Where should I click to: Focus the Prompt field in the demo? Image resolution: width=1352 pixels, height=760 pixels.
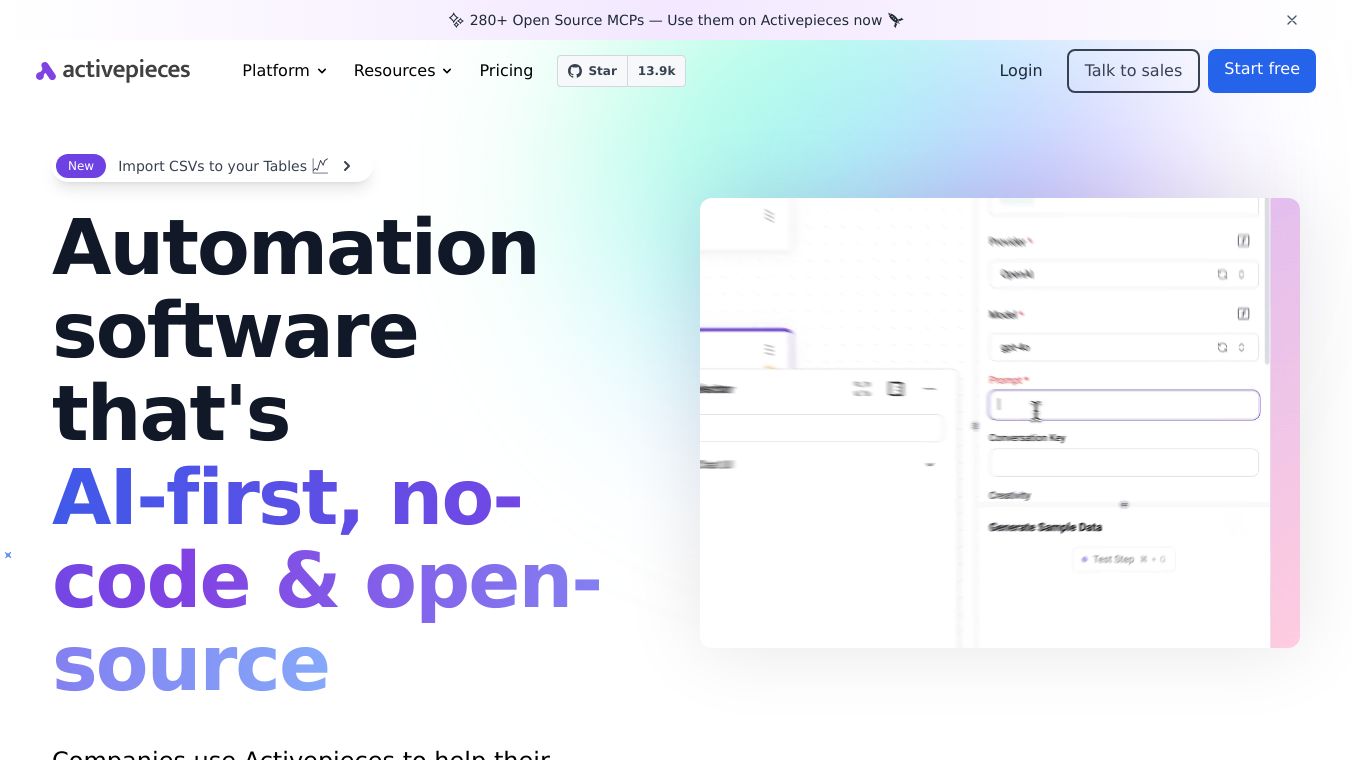click(1123, 405)
